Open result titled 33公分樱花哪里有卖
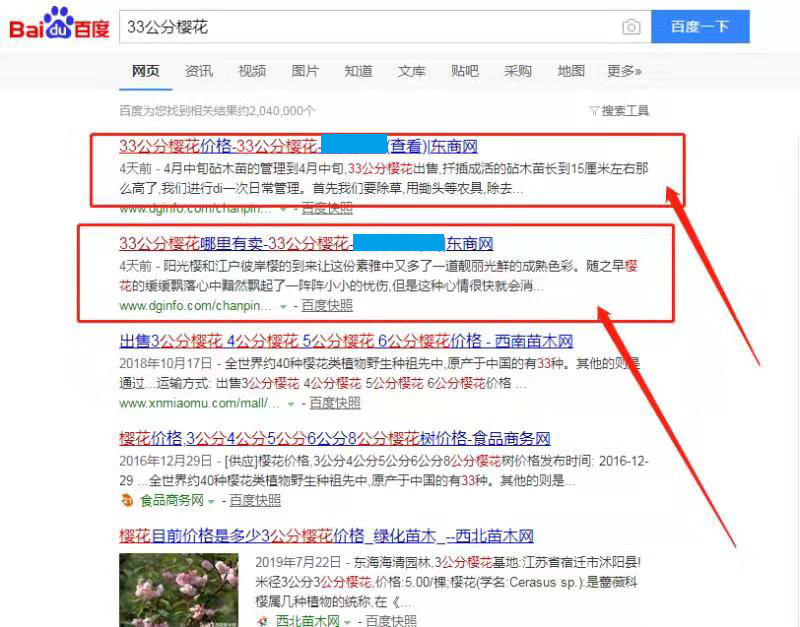This screenshot has width=800, height=627. [x=306, y=243]
